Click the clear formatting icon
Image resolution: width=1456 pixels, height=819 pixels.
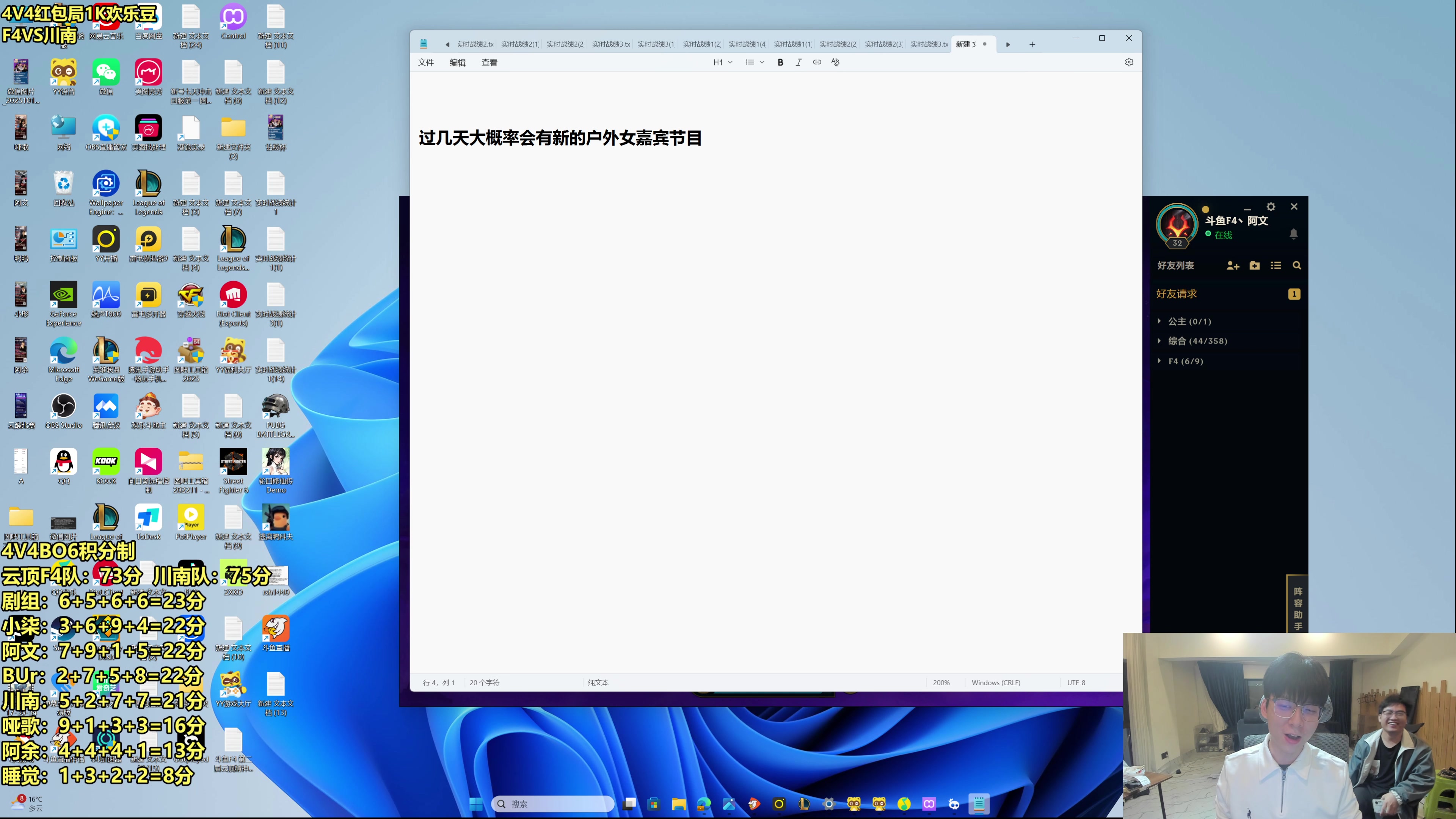coord(835,62)
